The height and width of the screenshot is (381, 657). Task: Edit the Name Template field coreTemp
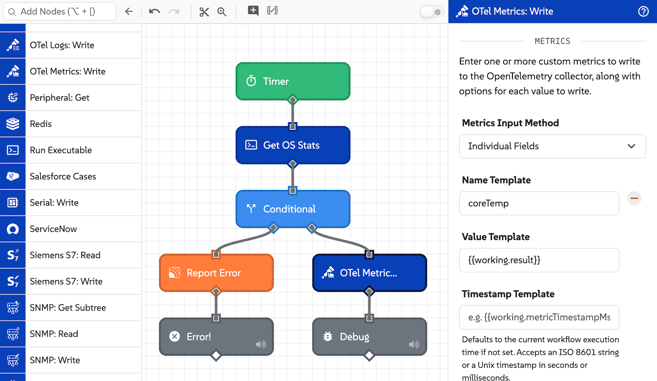coord(539,203)
